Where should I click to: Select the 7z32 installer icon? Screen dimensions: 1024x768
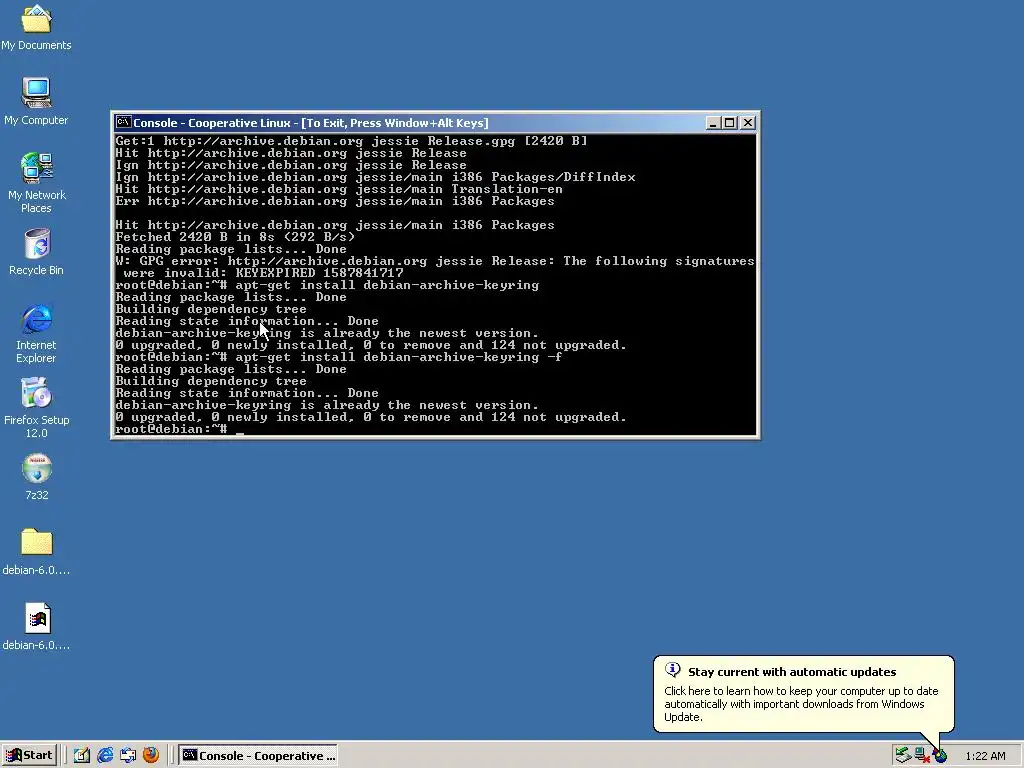click(37, 477)
